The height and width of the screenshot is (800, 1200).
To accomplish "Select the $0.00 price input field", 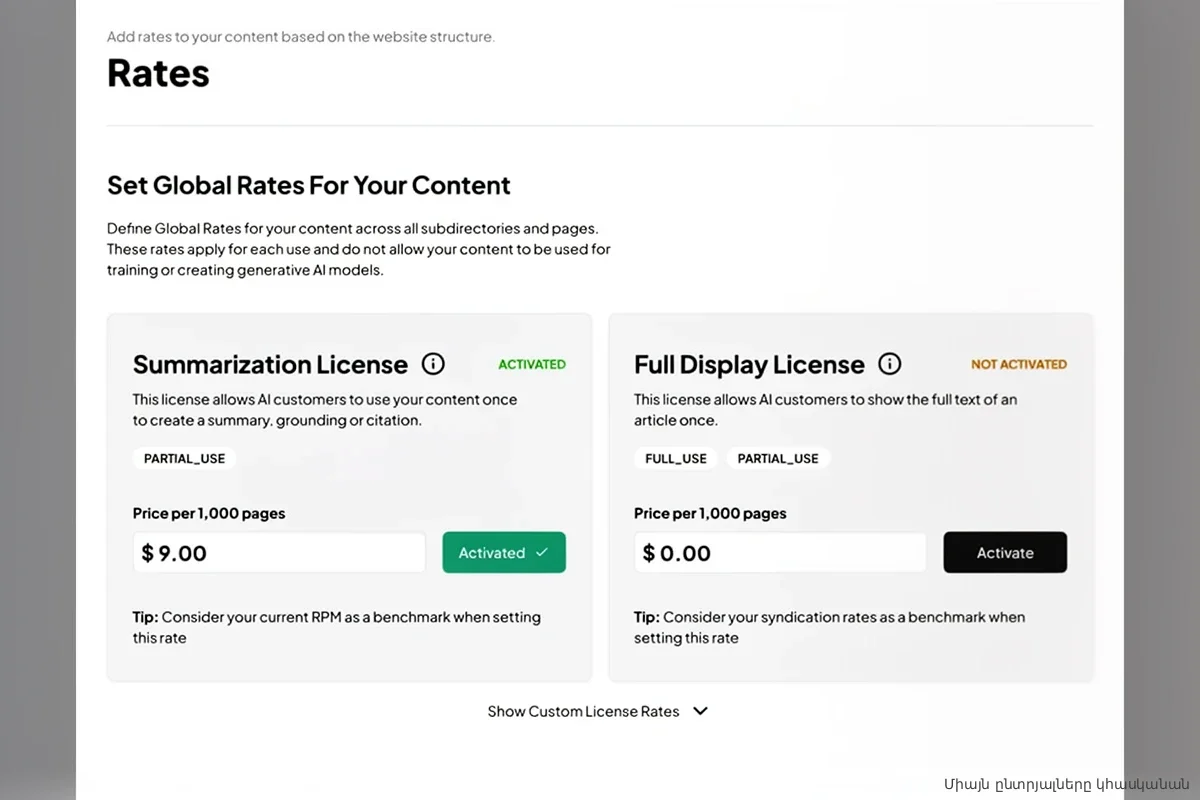I will [x=780, y=553].
